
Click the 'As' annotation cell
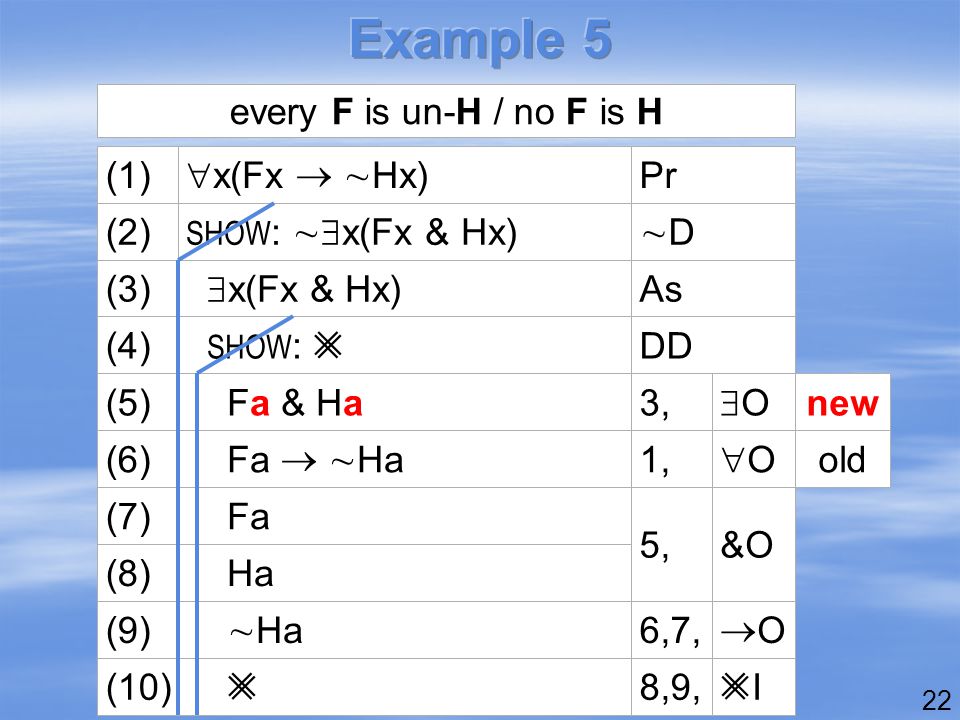(661, 290)
